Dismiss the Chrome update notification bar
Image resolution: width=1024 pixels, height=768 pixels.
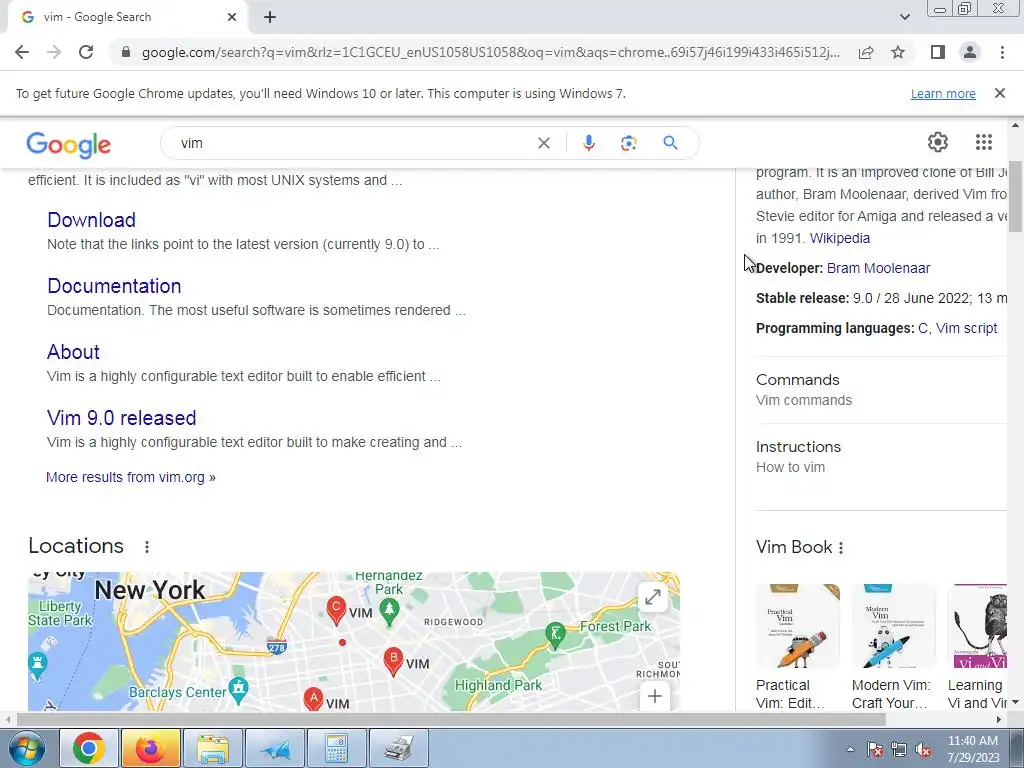[x=999, y=93]
